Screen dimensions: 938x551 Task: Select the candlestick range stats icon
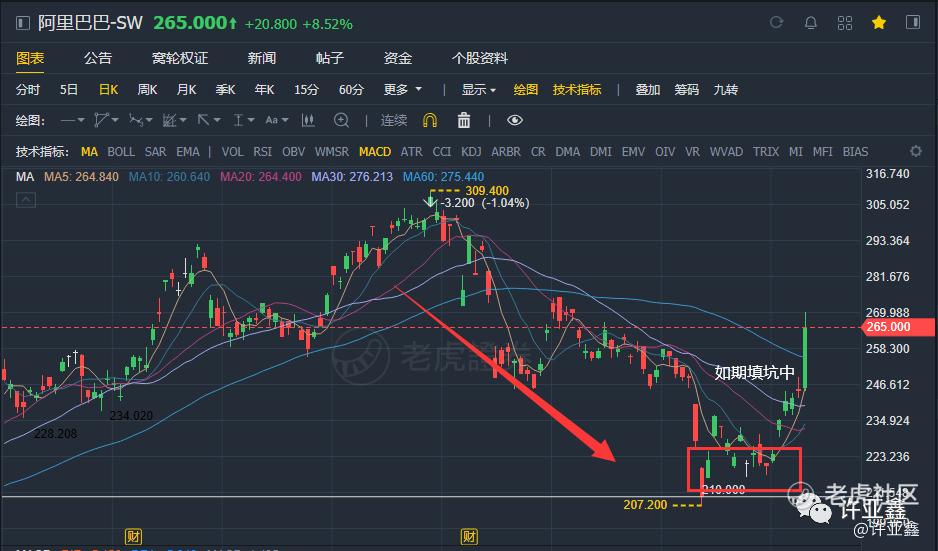(308, 121)
